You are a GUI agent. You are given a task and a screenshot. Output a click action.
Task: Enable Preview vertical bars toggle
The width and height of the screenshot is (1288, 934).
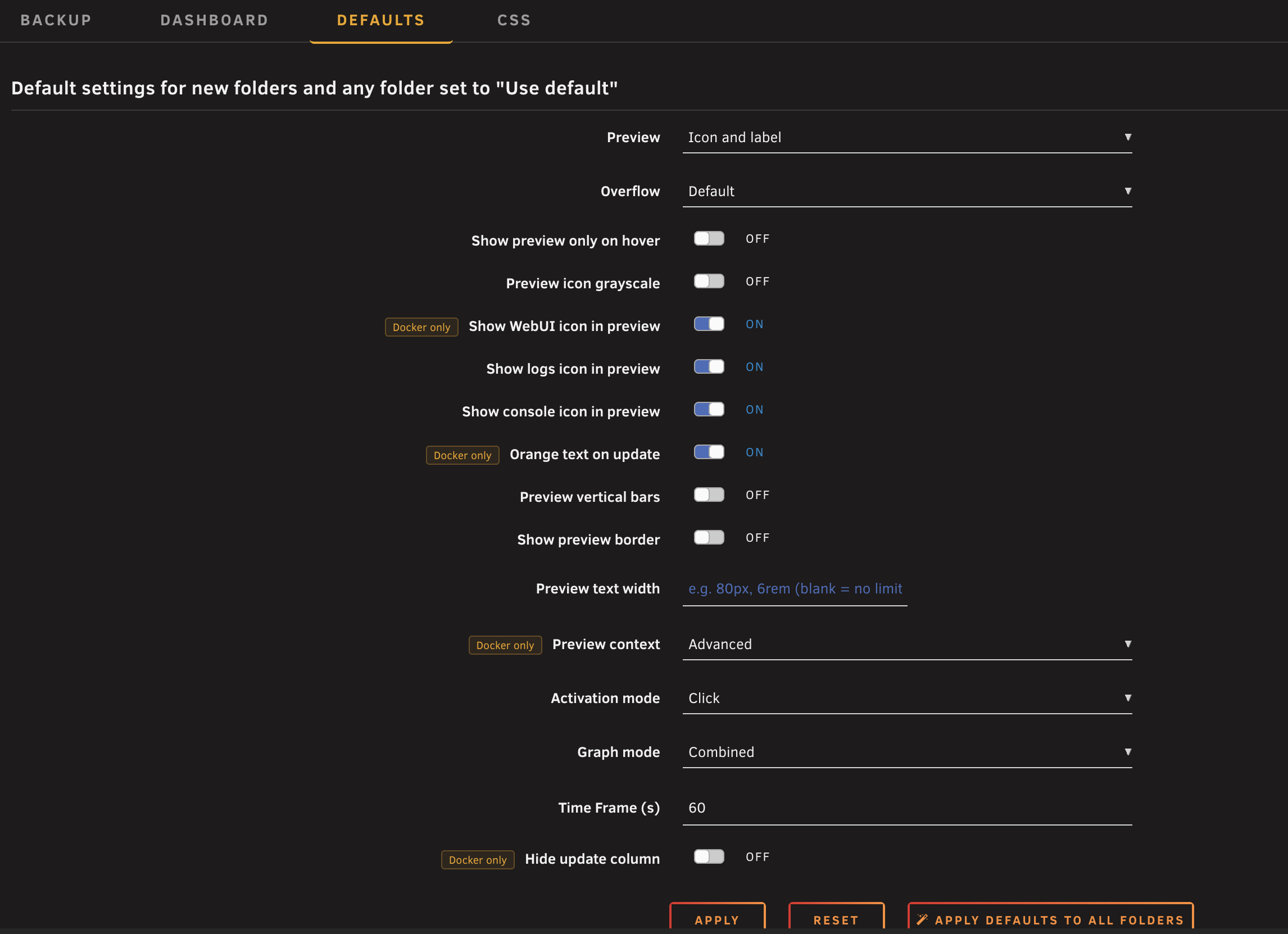click(709, 495)
